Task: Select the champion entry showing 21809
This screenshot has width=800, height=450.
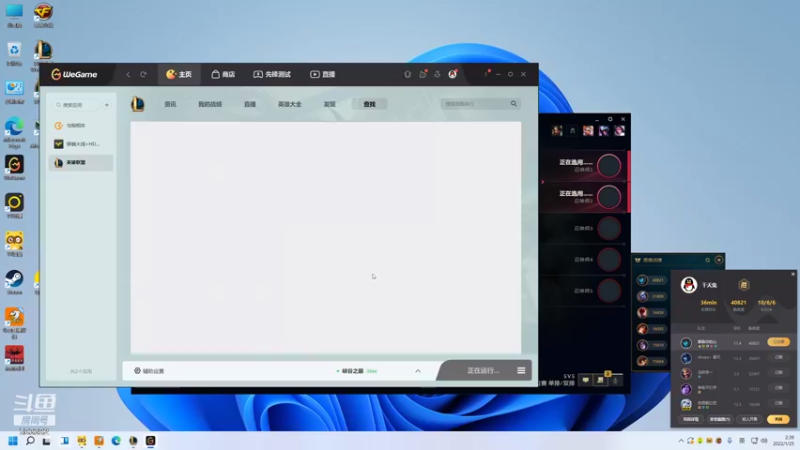Action: point(652,296)
